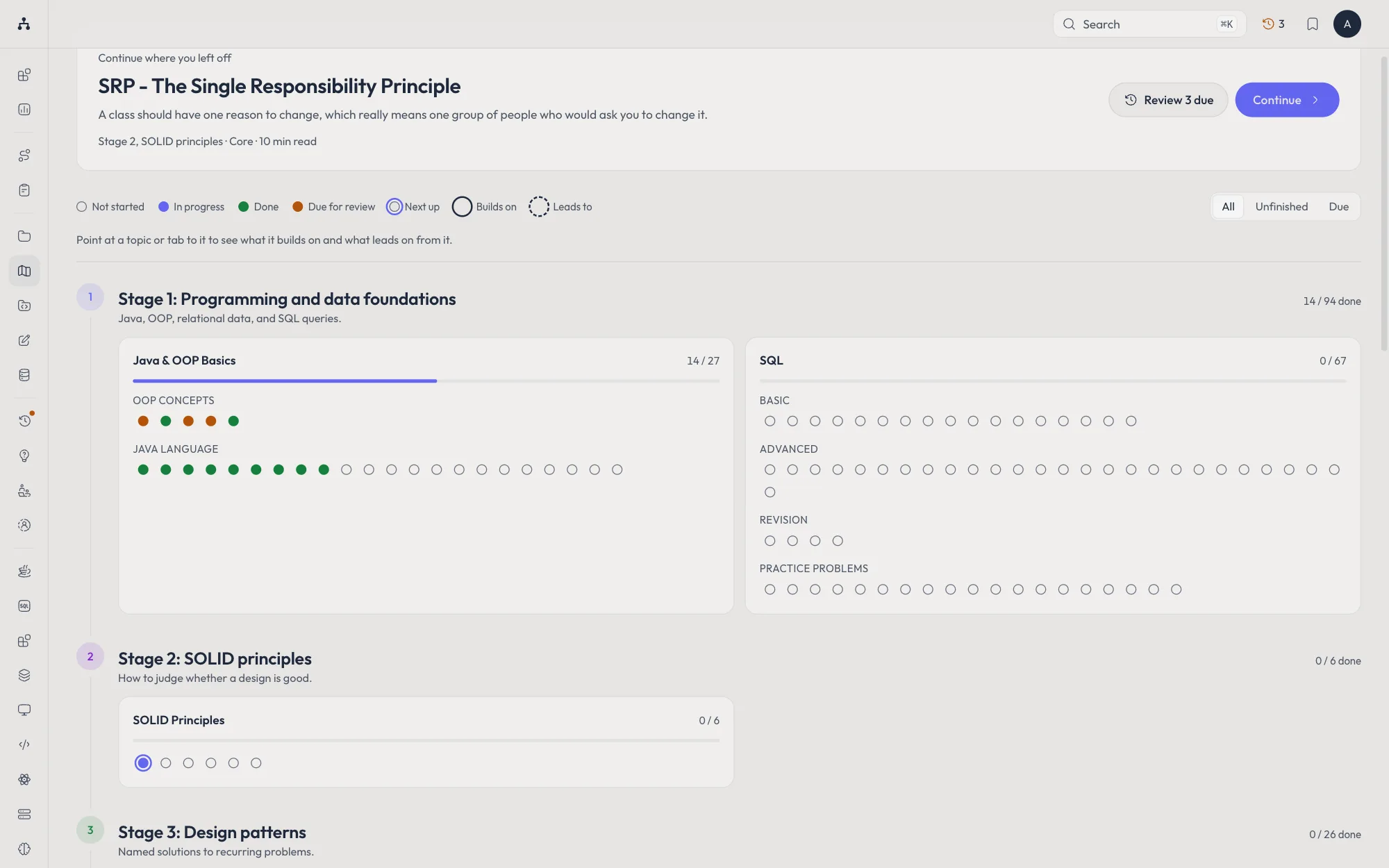This screenshot has height=868, width=1389.
Task: Click the '14 / 94 done' stage counter
Action: coord(1332,301)
